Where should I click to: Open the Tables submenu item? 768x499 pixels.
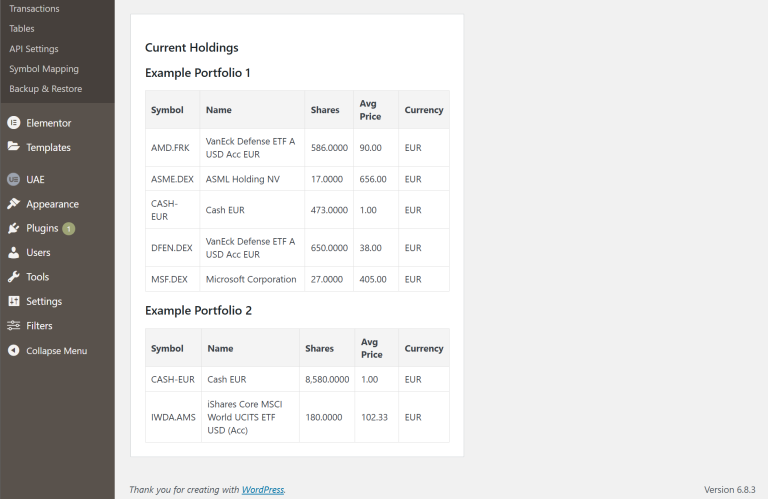(x=22, y=29)
